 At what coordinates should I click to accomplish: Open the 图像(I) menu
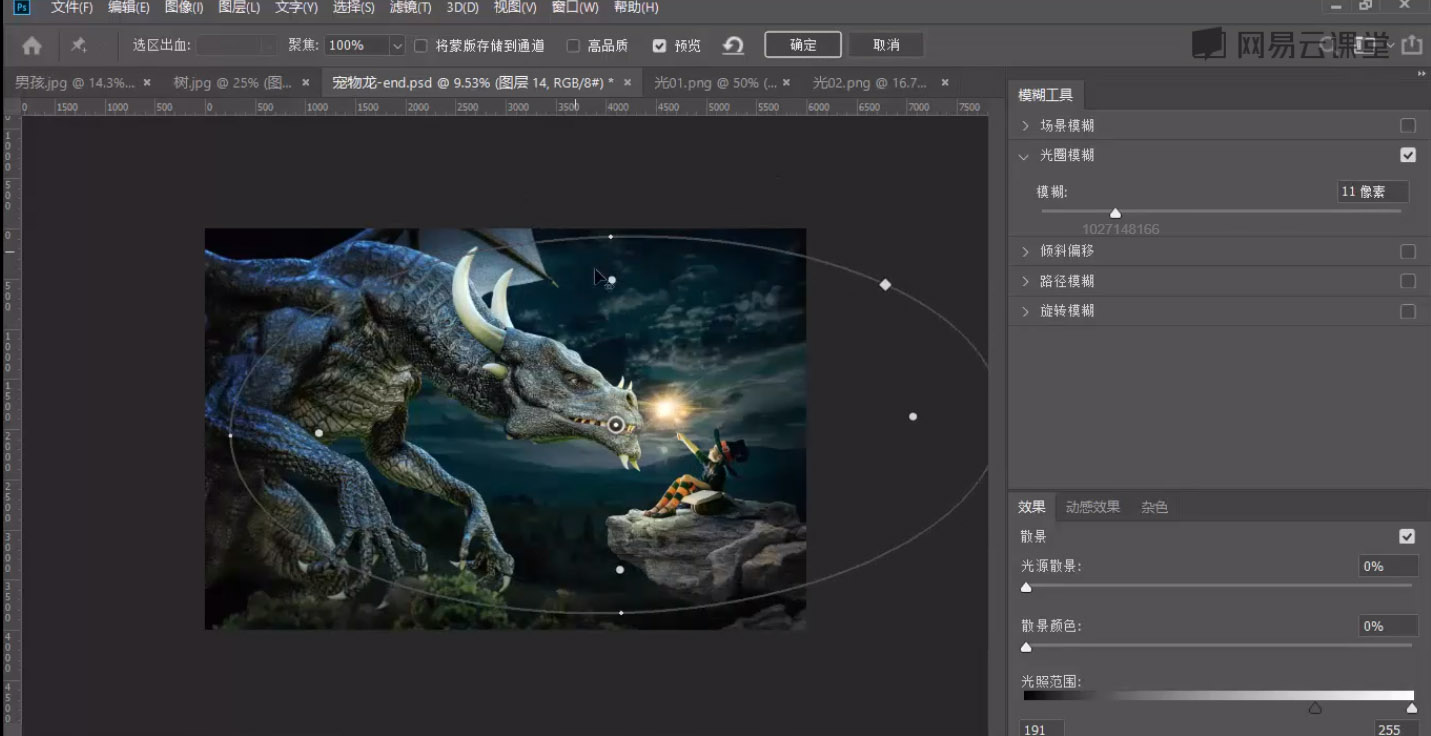click(184, 8)
